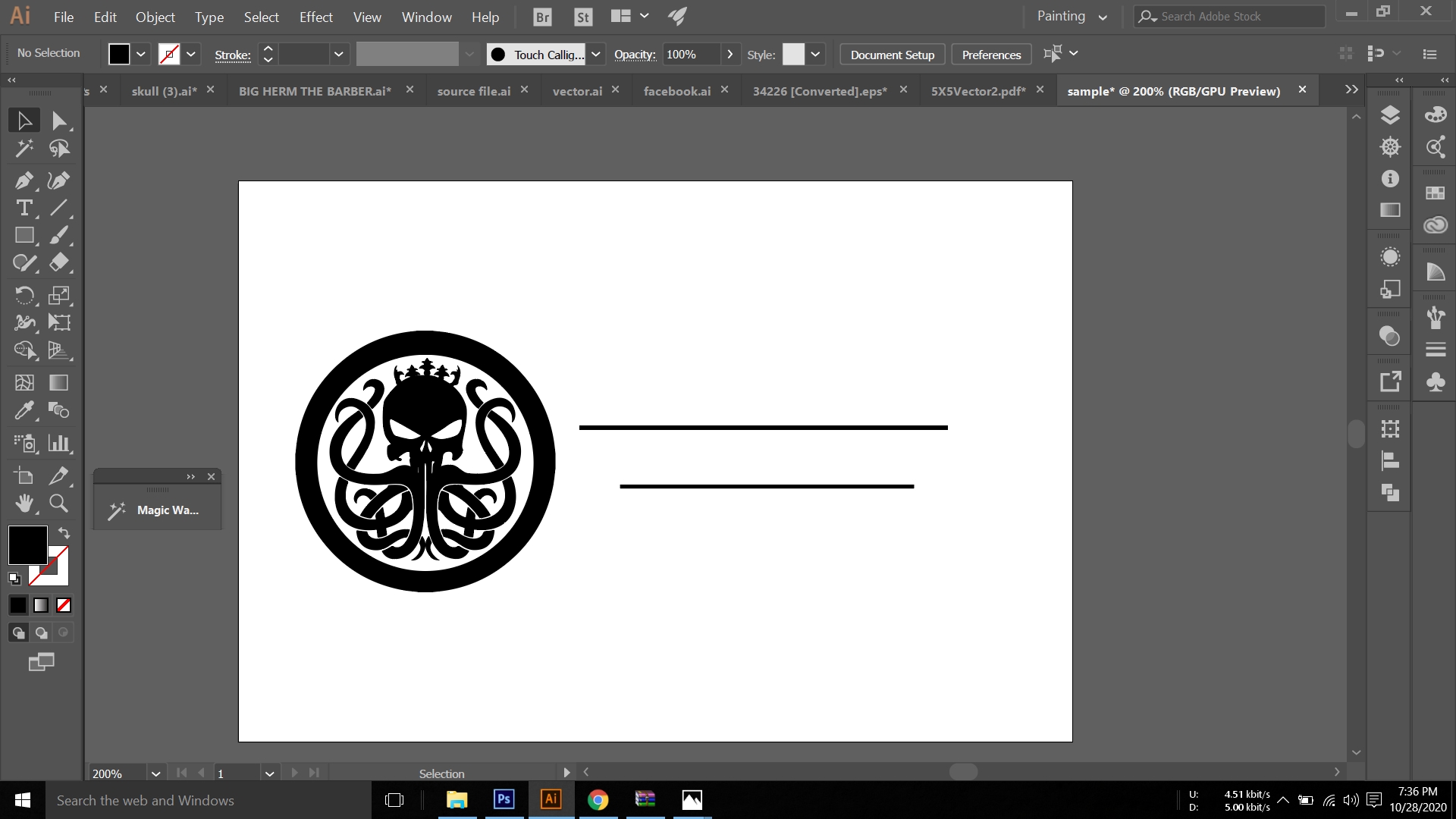Screen dimensions: 1456x819
Task: Reset to default fill and stroke
Action: point(14,579)
